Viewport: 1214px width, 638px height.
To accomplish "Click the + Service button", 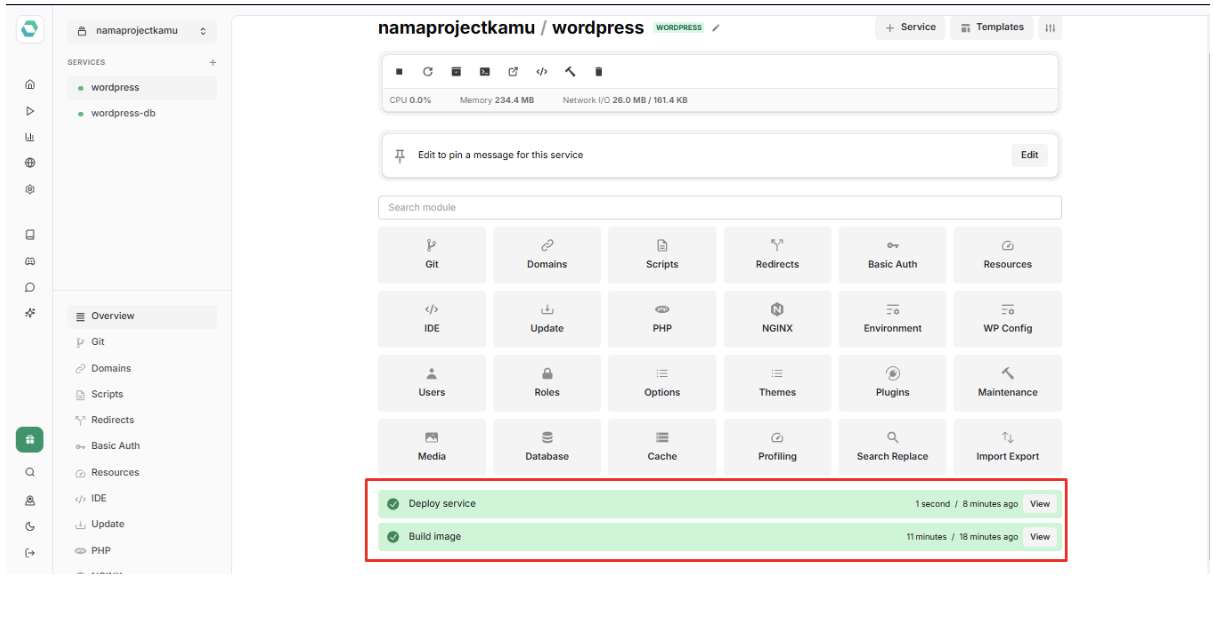I will 910,28.
